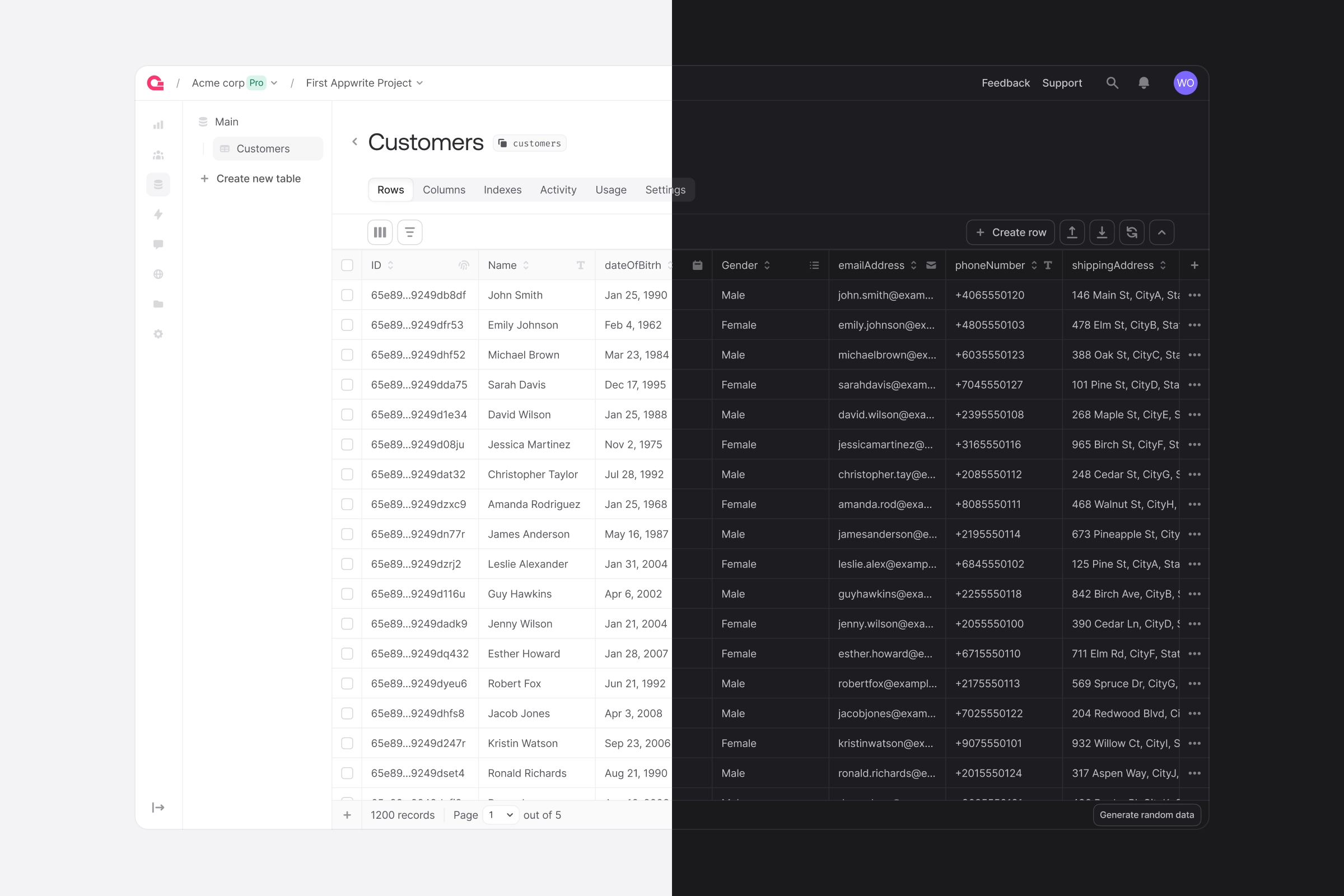Sort by the Name column chevron
Image resolution: width=1344 pixels, height=896 pixels.
(528, 265)
